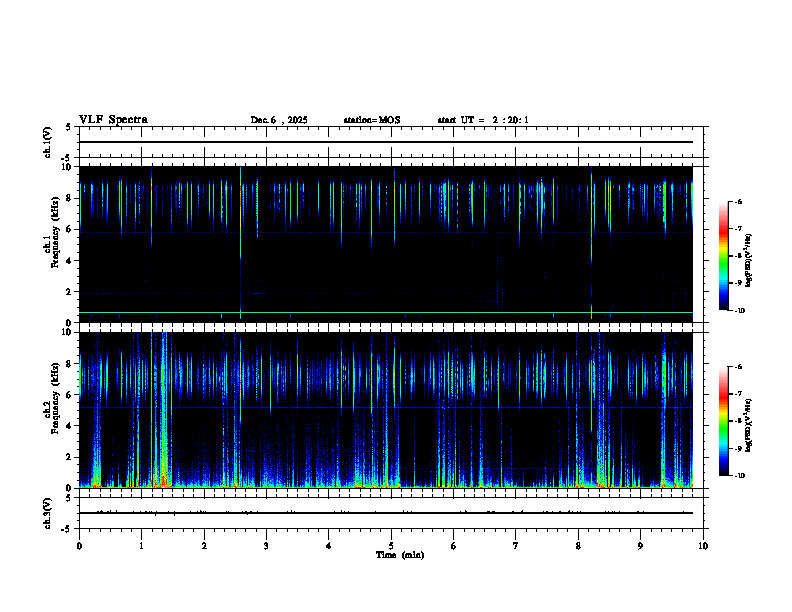The image size is (792, 612).
Task: Click time axis tick label "6"
Action: (x=454, y=546)
